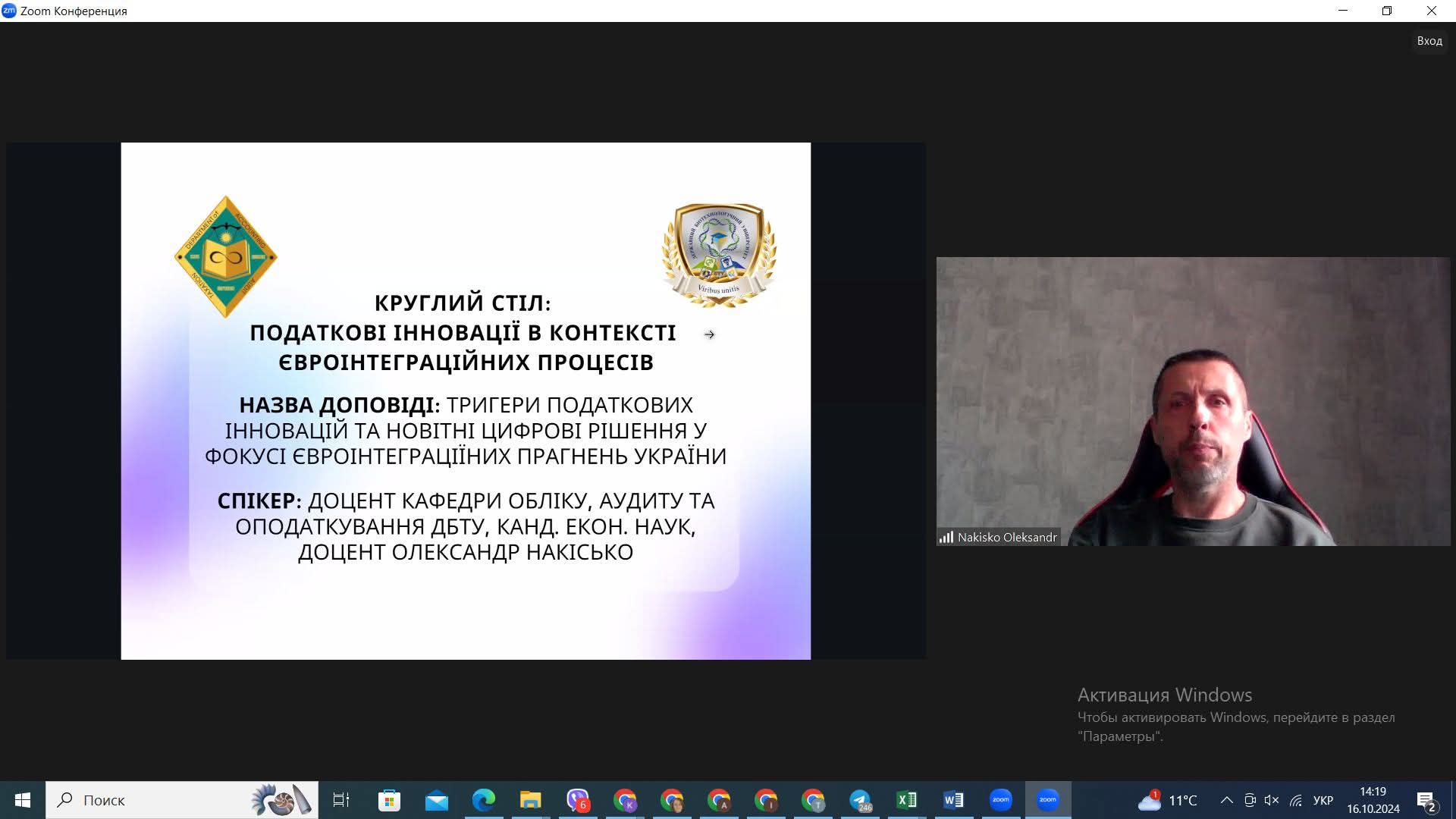The height and width of the screenshot is (819, 1456).
Task: Open the Mail app from the taskbar
Action: click(x=436, y=800)
